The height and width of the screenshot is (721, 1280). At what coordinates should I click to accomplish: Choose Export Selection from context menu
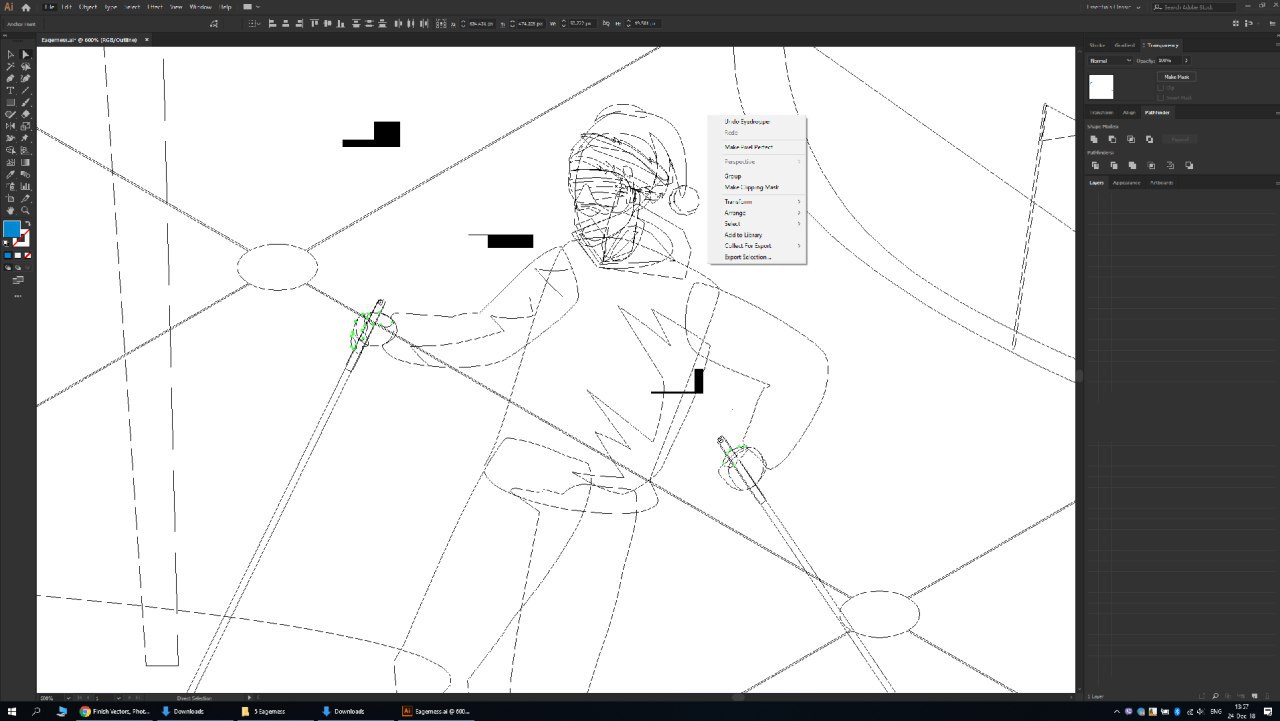pyautogui.click(x=757, y=257)
